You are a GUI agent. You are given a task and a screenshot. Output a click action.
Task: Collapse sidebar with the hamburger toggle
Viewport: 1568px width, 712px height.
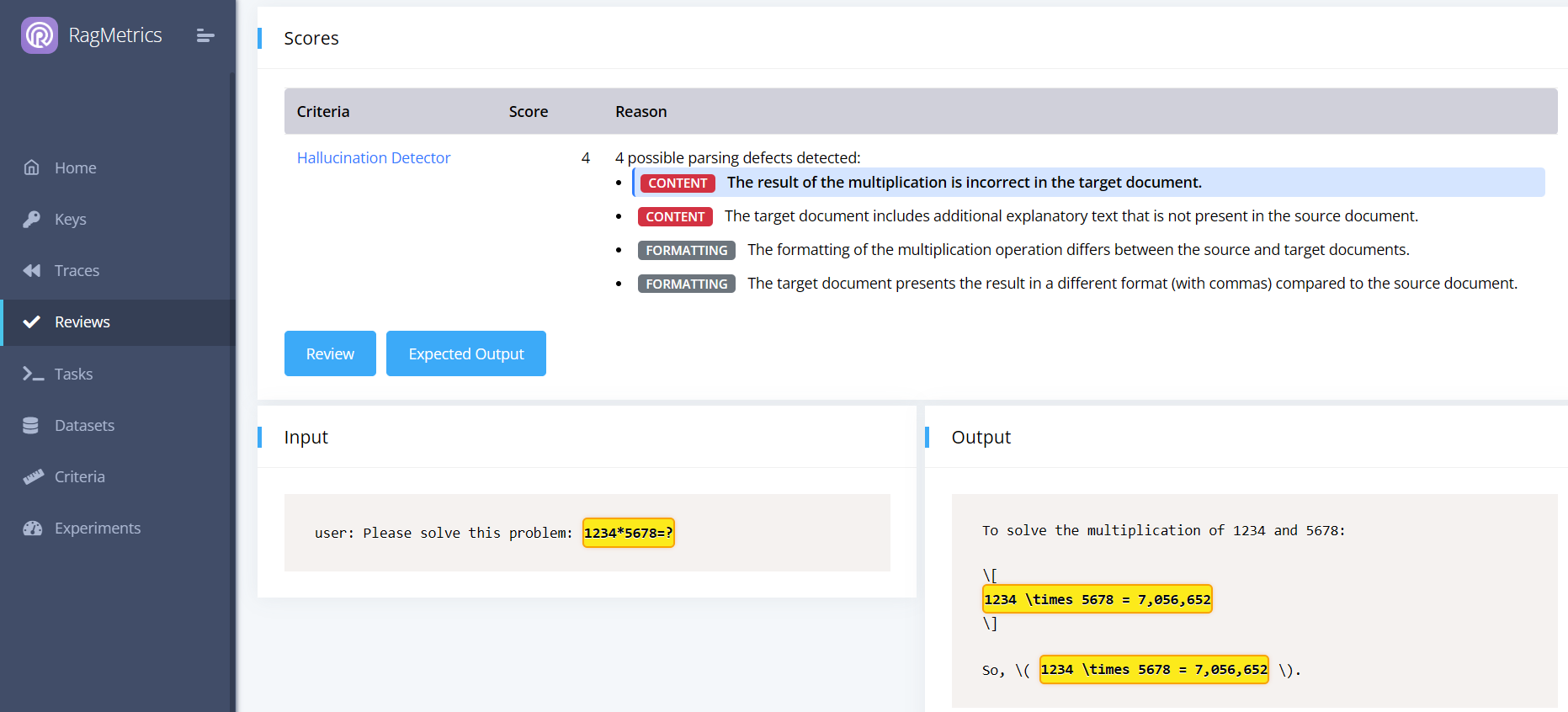pos(205,35)
